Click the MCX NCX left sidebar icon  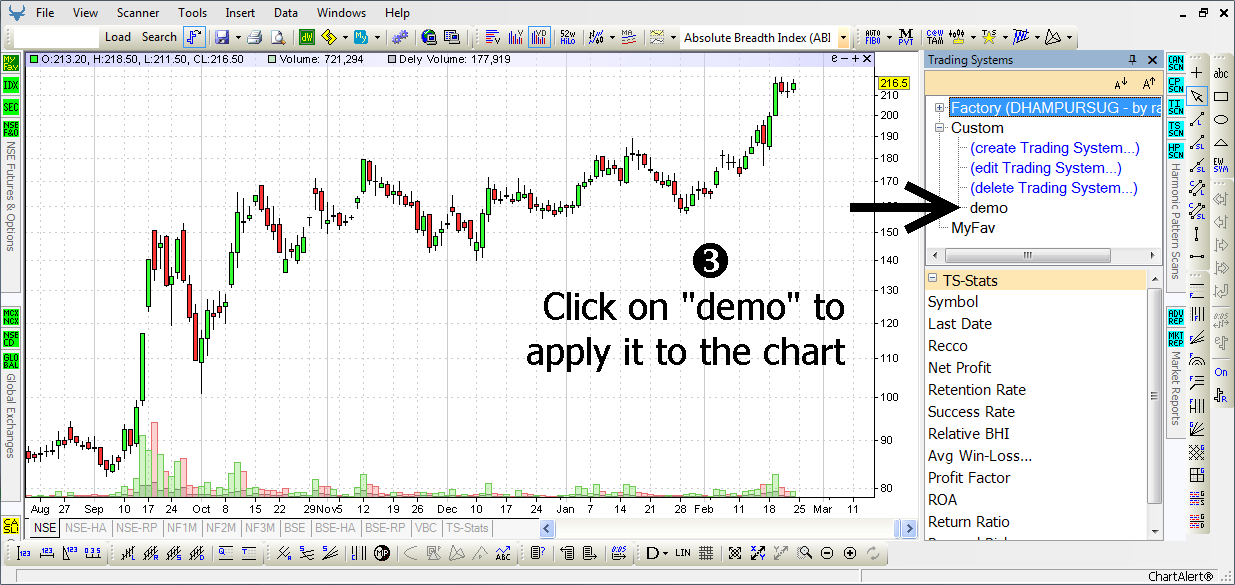pyautogui.click(x=11, y=316)
